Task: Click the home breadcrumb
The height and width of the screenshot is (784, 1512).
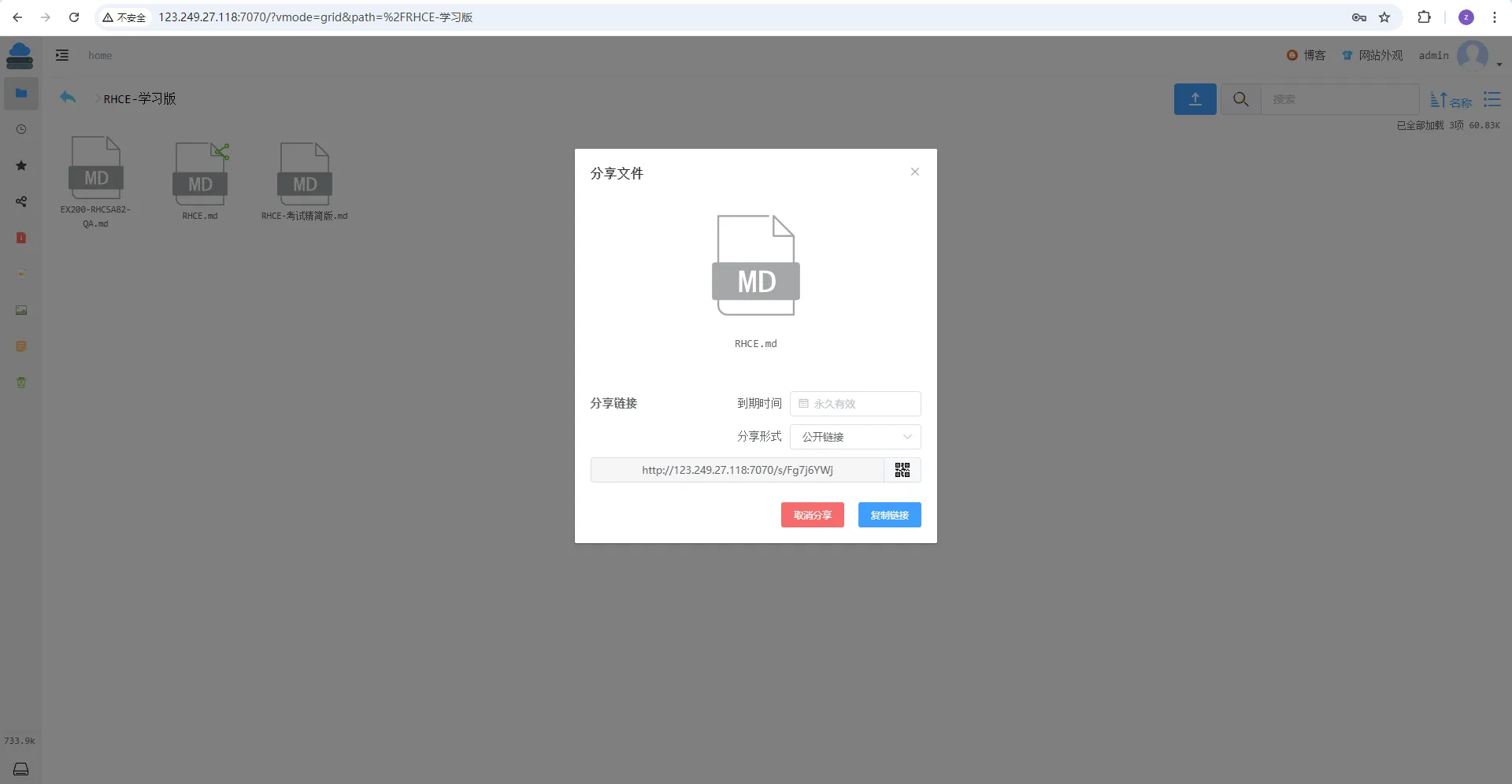Action: pos(100,56)
